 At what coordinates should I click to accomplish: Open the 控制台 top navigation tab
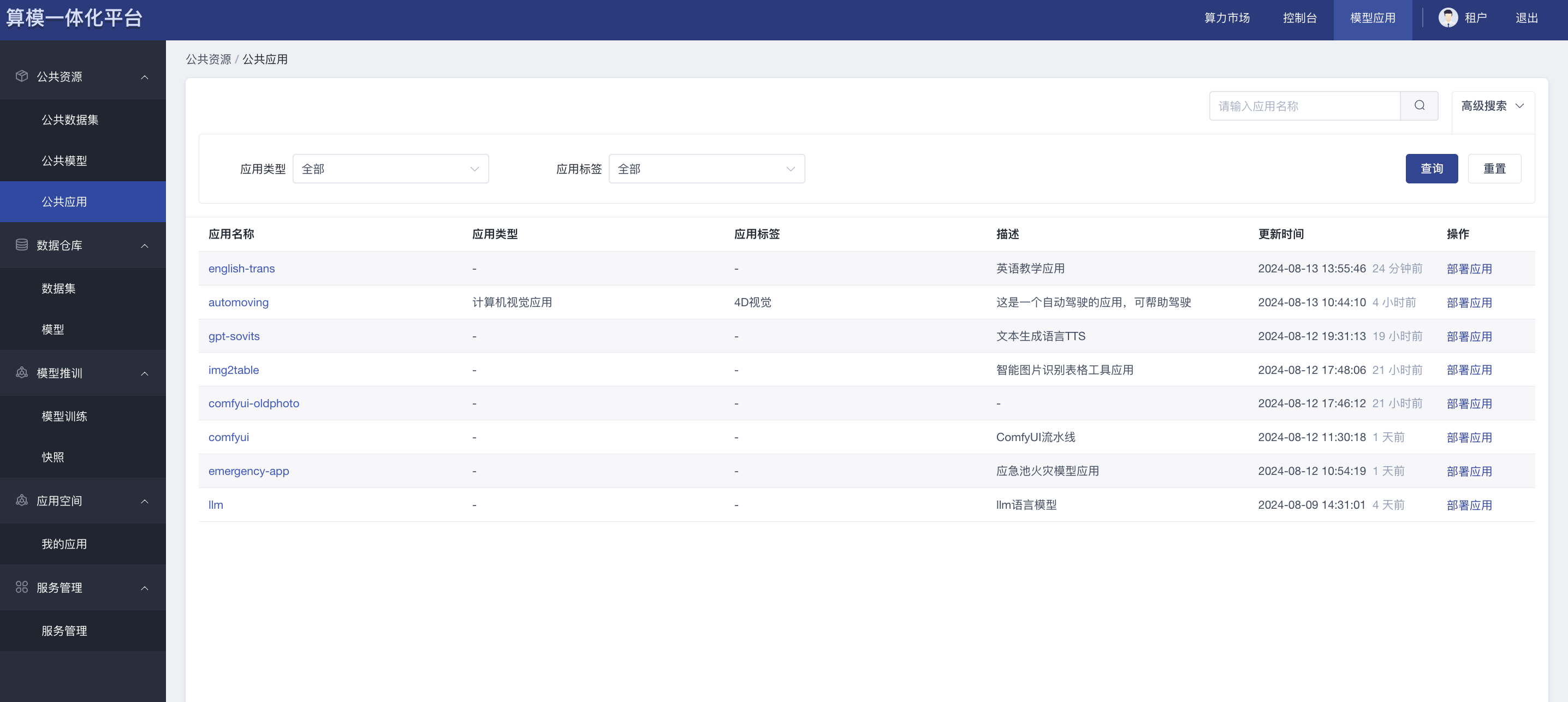click(x=1299, y=18)
